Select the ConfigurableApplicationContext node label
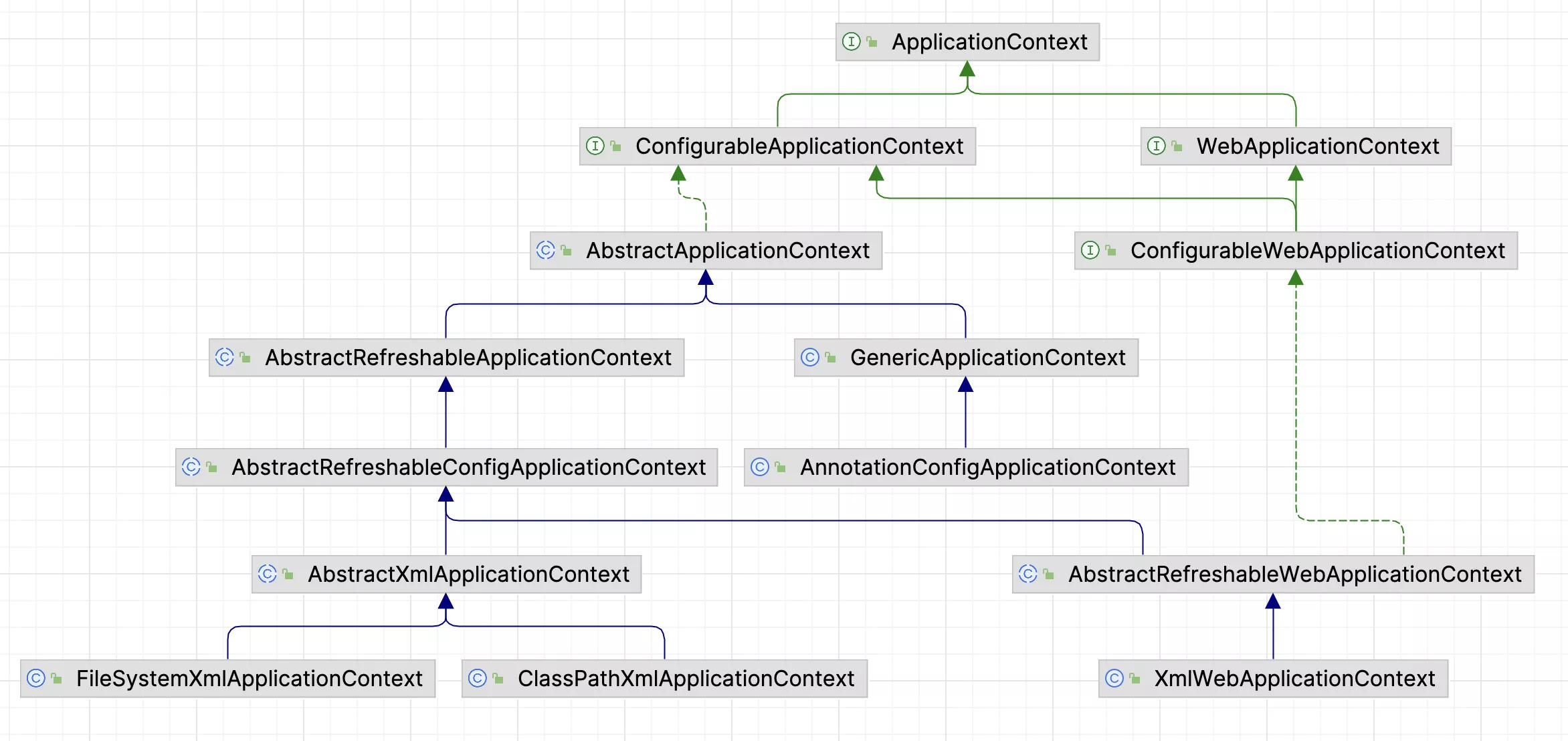The height and width of the screenshot is (741, 1568). (x=799, y=146)
